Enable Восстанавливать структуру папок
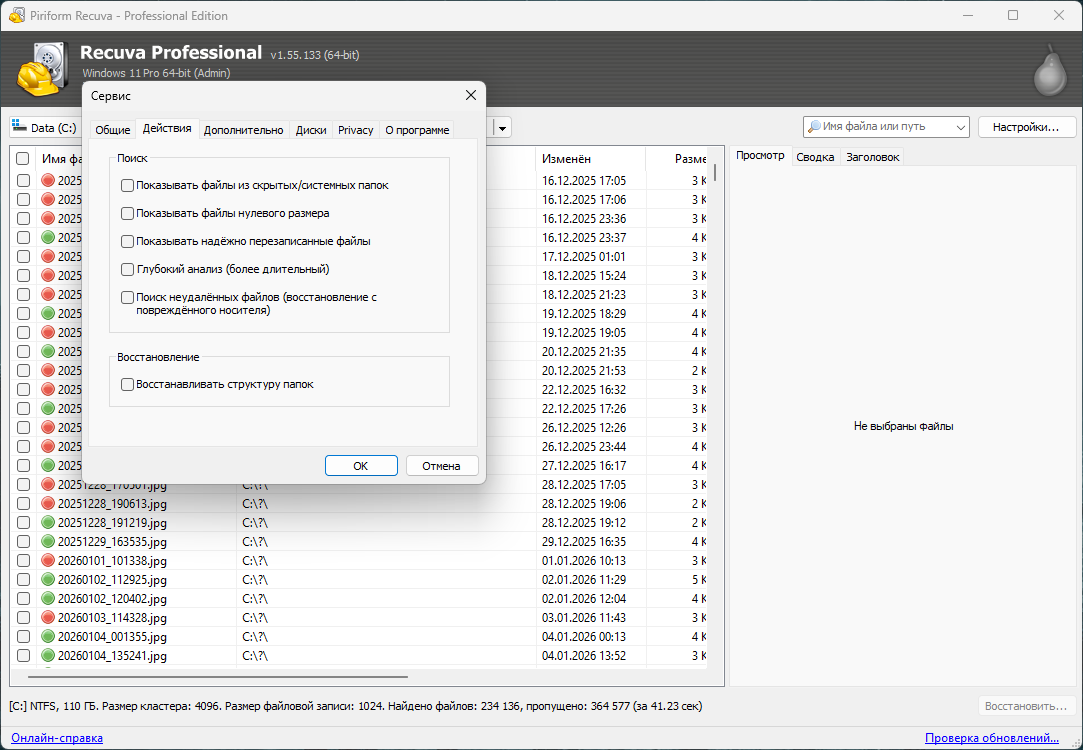The height and width of the screenshot is (750, 1083). coord(127,385)
